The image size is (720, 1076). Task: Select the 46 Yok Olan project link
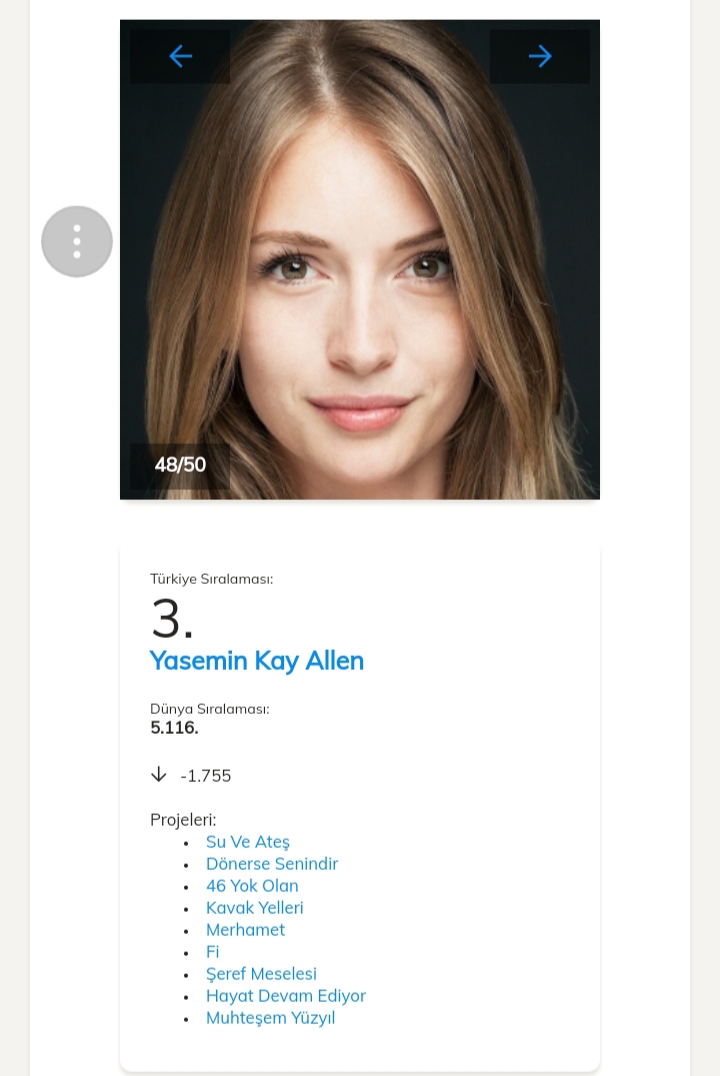(252, 886)
